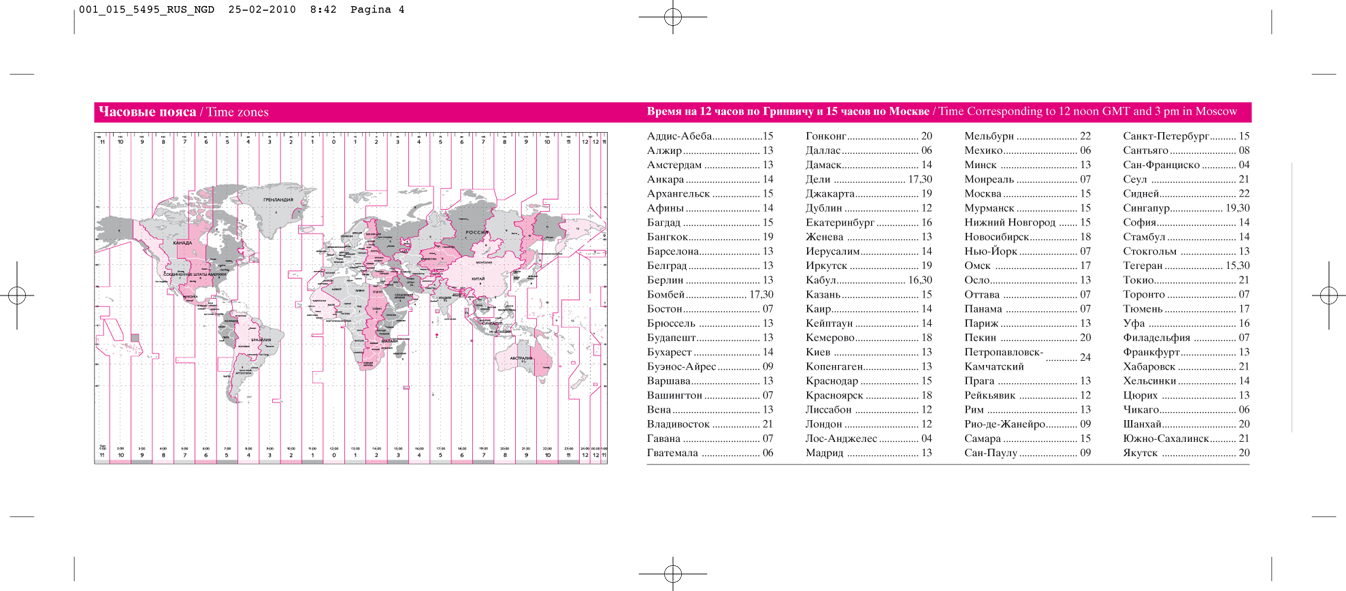Select the 'Якутск 20' row
This screenshot has height=591, width=1346.
tap(1187, 453)
